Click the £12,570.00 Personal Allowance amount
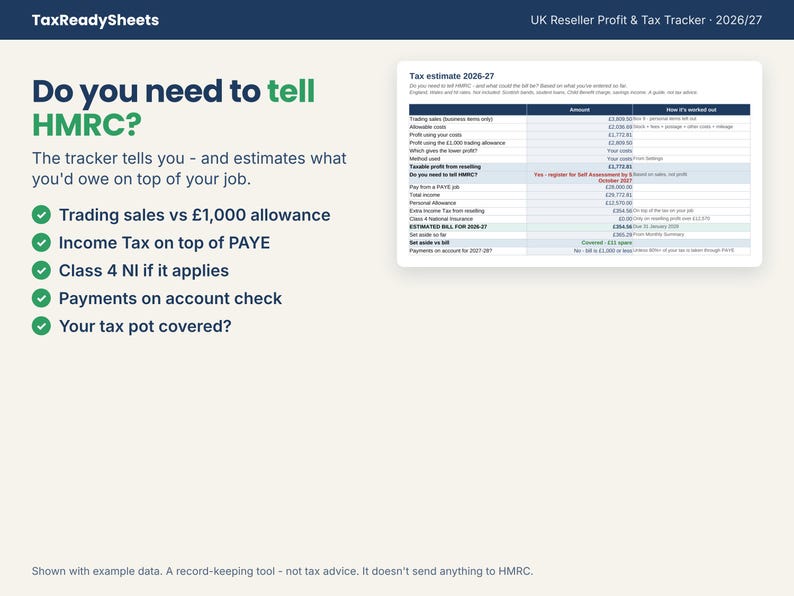794x596 pixels. [619, 203]
